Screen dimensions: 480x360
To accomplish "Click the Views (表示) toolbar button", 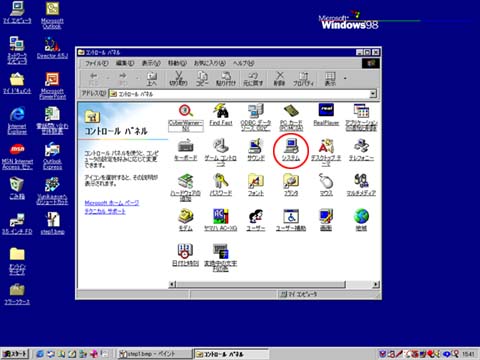I will (330, 79).
